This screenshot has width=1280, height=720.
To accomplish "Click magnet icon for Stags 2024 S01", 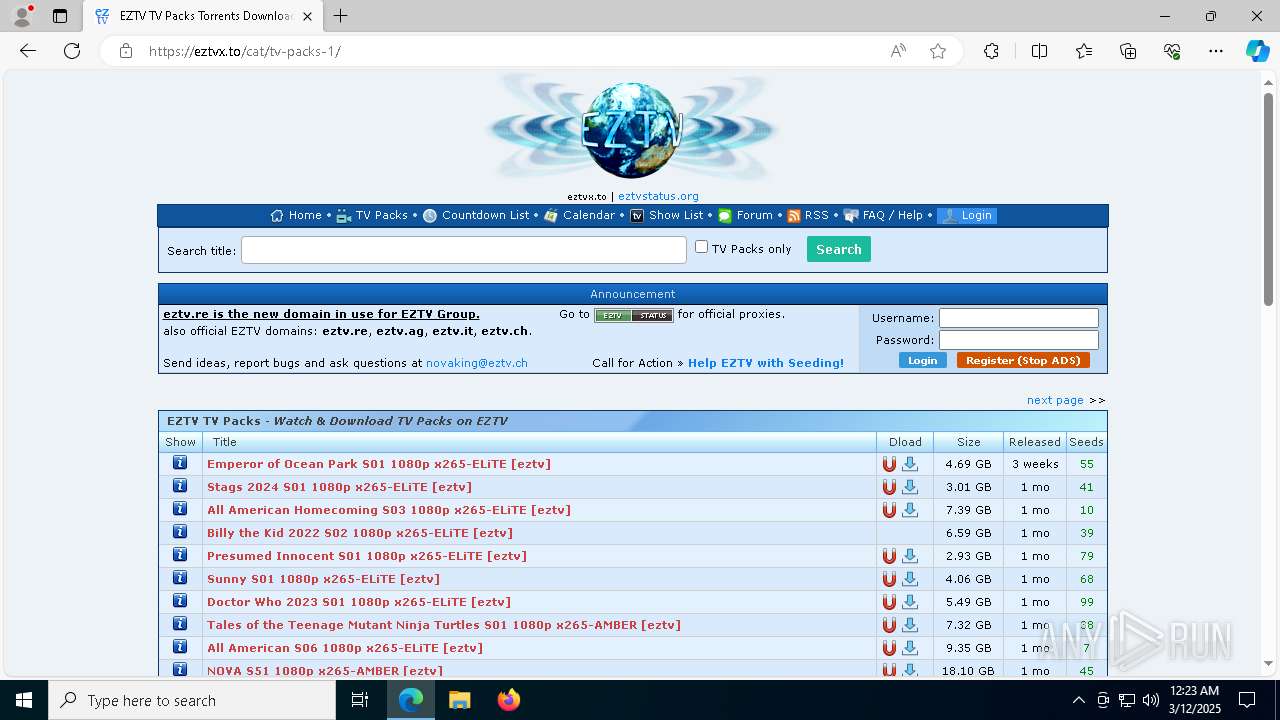I will tap(889, 487).
